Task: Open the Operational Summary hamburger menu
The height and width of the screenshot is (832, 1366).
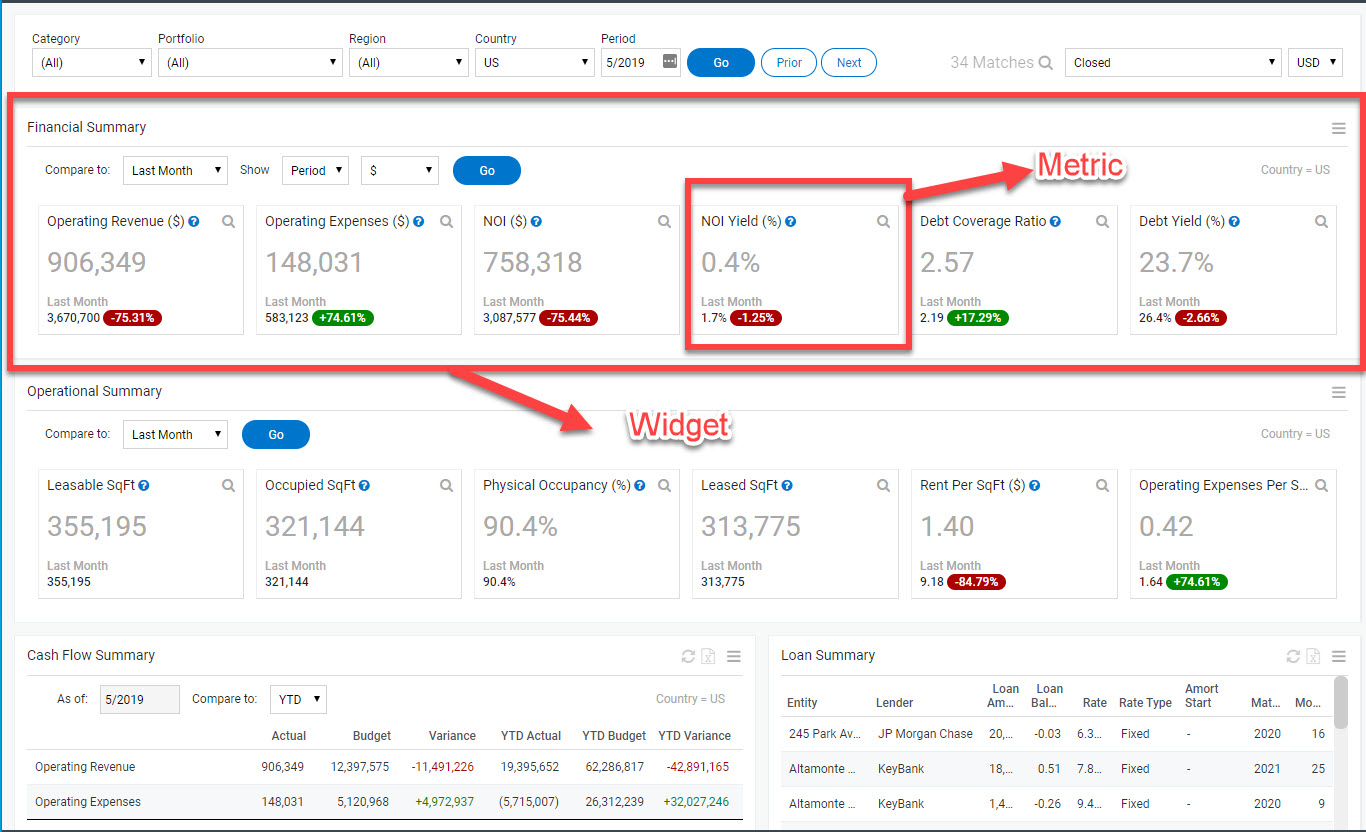Action: pyautogui.click(x=1338, y=392)
